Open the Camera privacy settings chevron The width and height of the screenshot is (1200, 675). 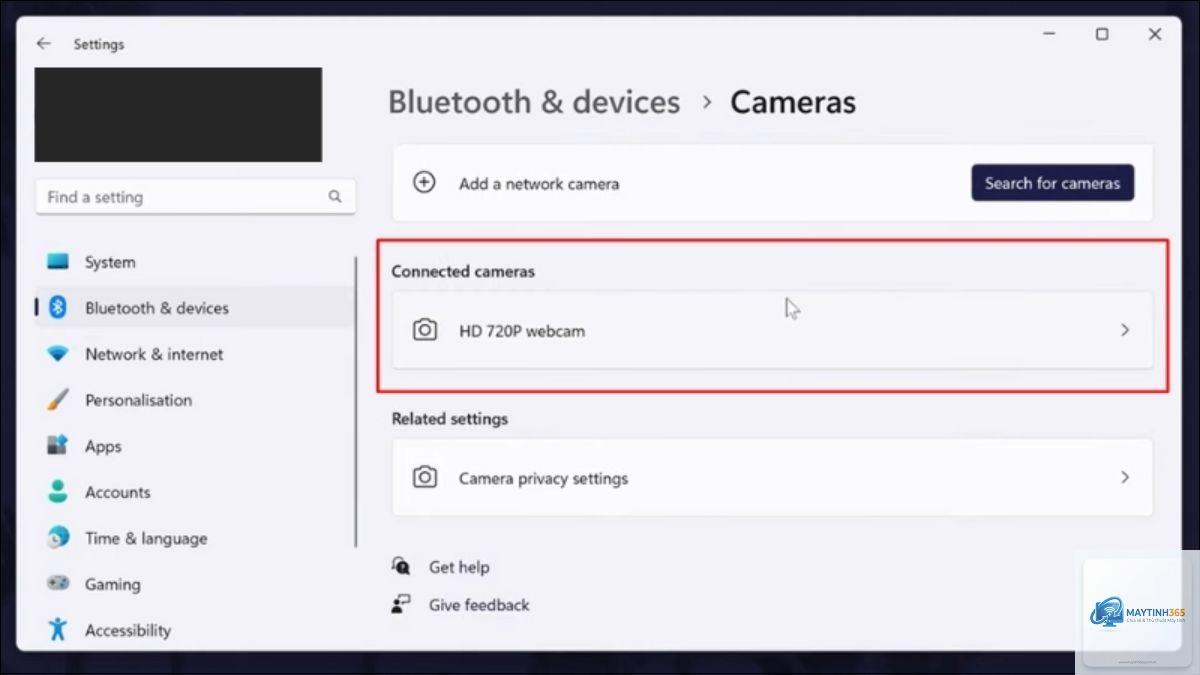tap(1125, 478)
